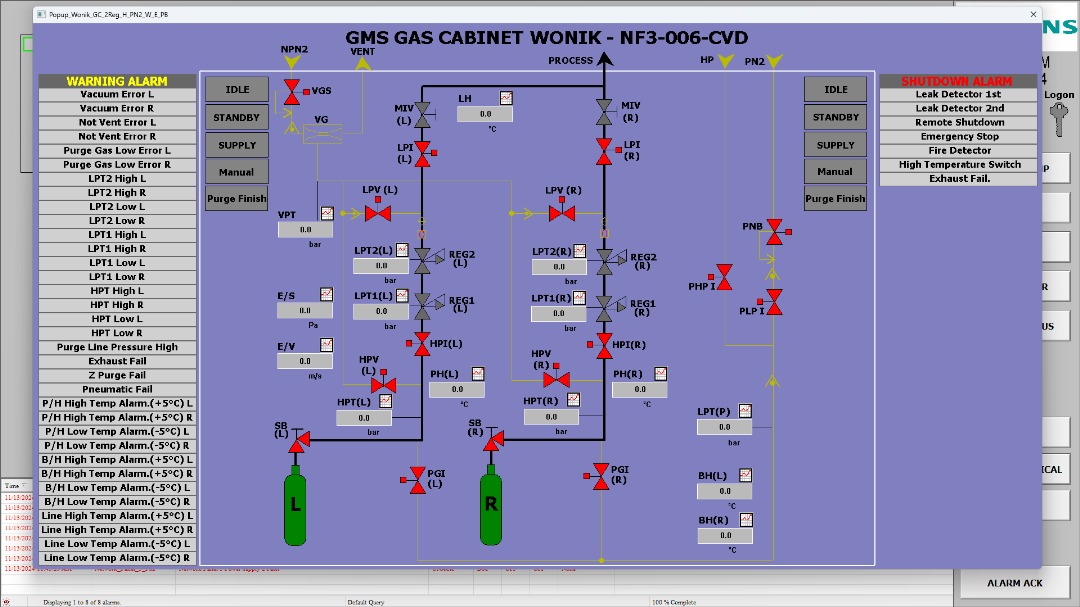Click the PLP I valve symbol
1080x607 pixels.
pos(773,302)
